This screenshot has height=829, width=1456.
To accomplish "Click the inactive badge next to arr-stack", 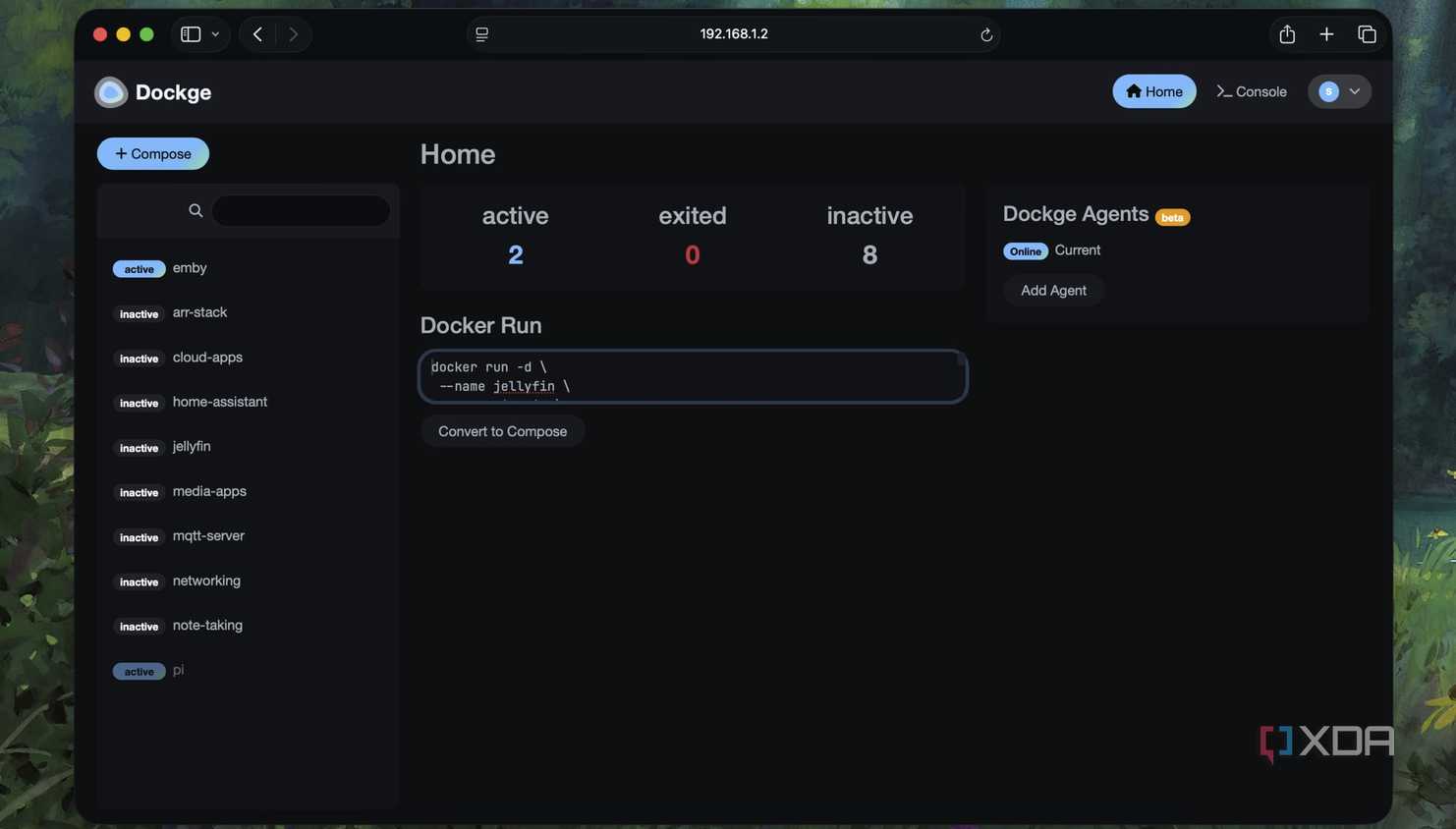I will point(139,314).
